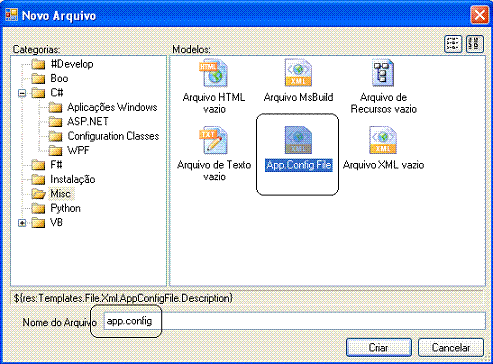Click the VB folder icon
The width and height of the screenshot is (493, 364).
point(38,223)
